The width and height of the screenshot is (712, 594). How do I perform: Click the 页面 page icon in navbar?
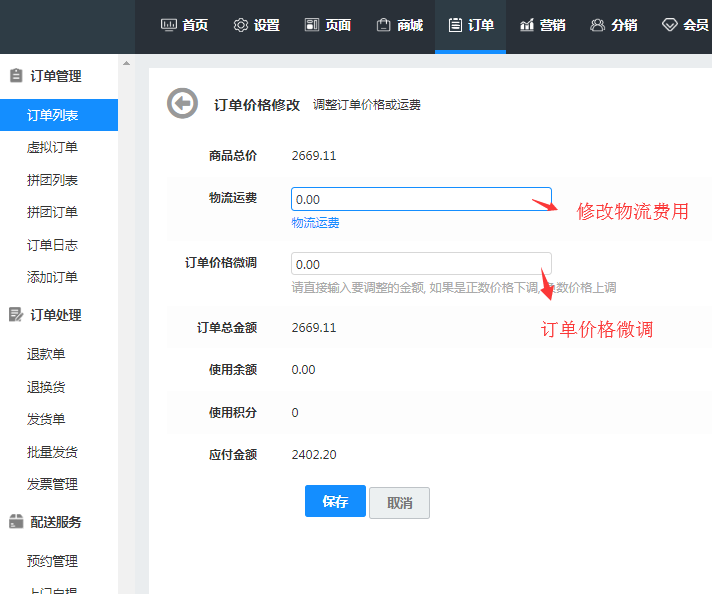pos(312,25)
